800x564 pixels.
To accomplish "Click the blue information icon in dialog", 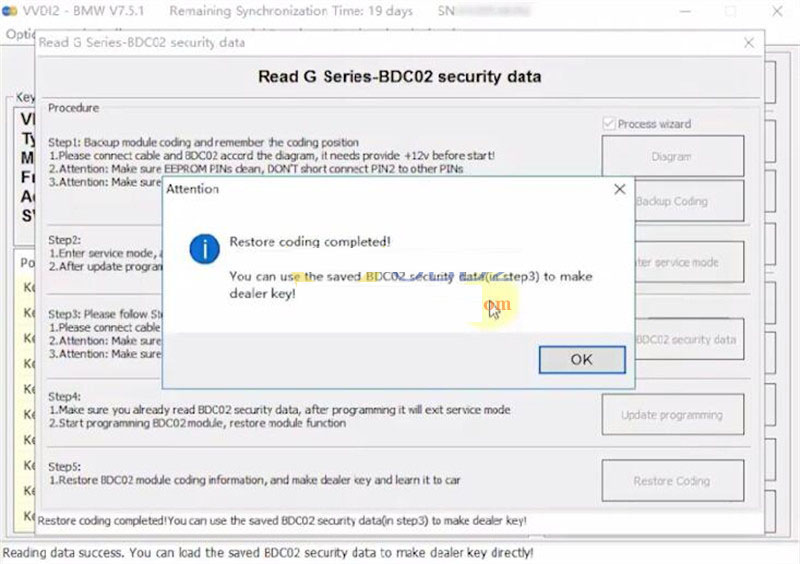I will tap(204, 249).
